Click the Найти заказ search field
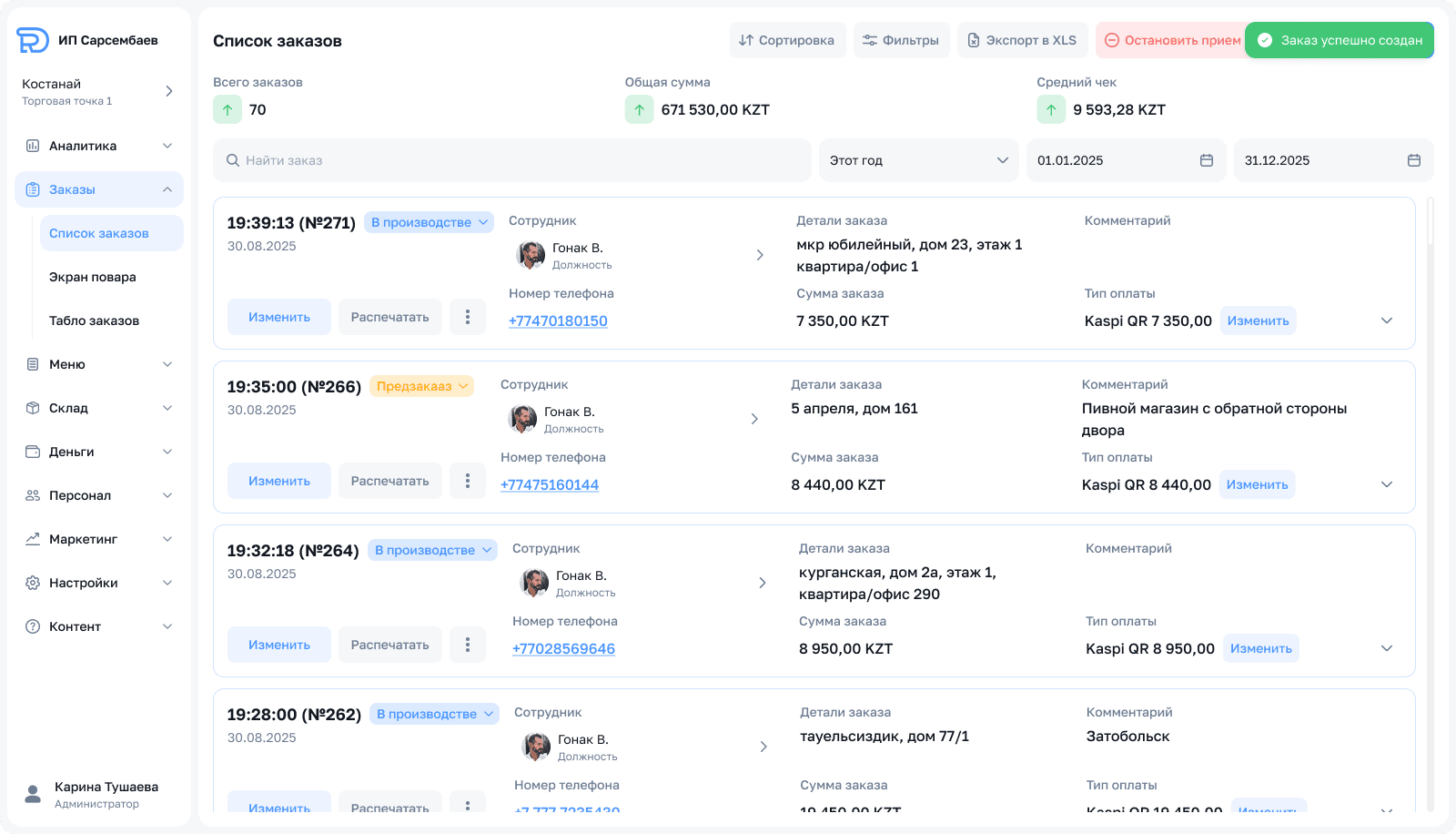1456x834 pixels. pos(511,160)
